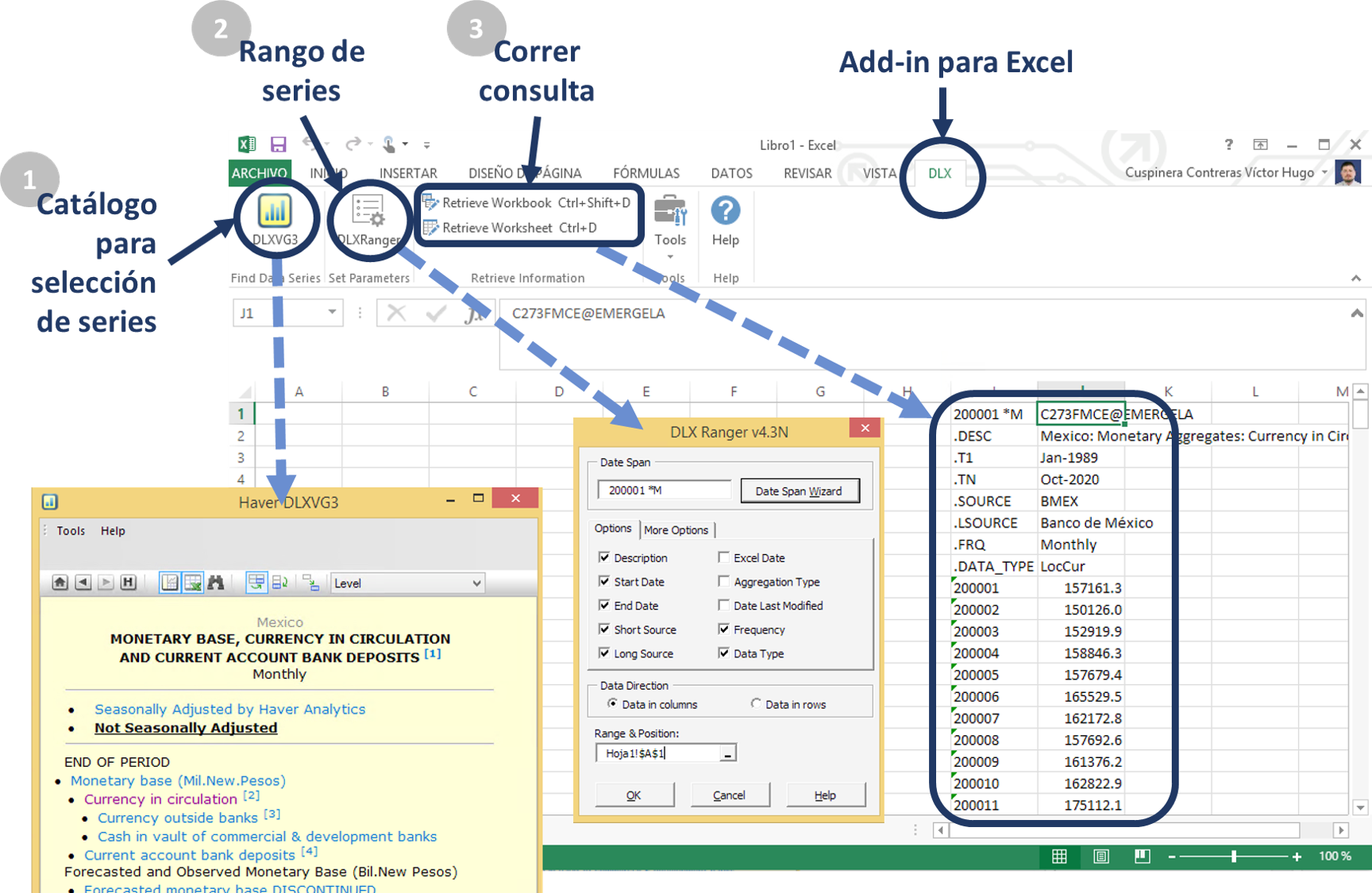Switch to page layout view in status bar
The height and width of the screenshot is (893, 1372).
coord(1101,856)
